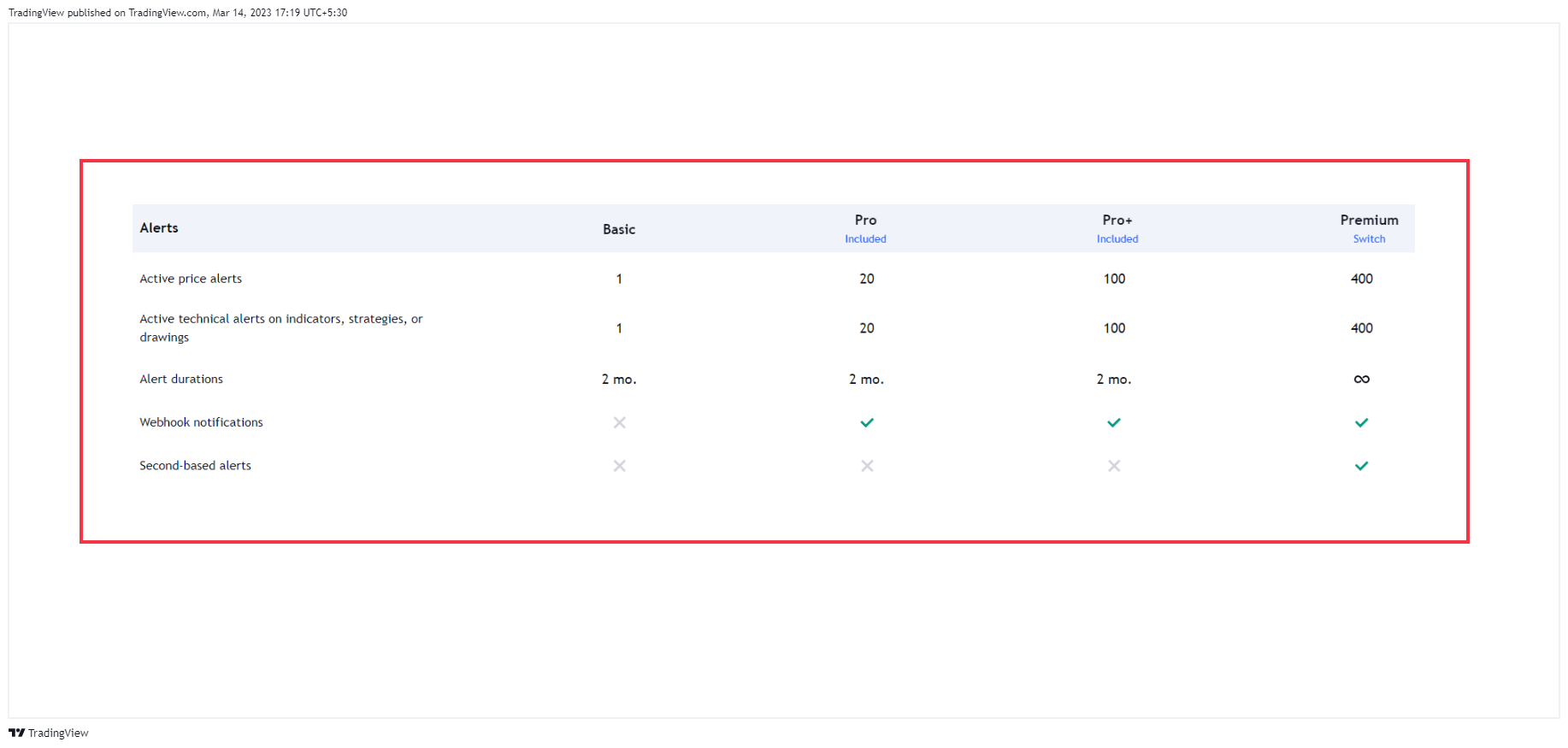Click the Included link under Pro
Image resolution: width=1568 pixels, height=748 pixels.
pyautogui.click(x=865, y=239)
